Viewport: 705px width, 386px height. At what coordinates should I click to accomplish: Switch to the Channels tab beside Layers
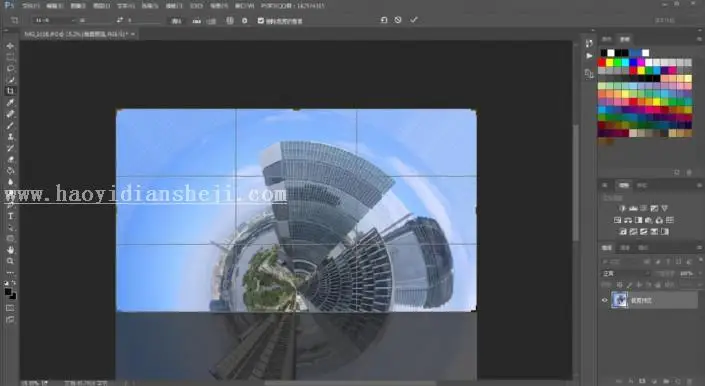tap(625, 248)
